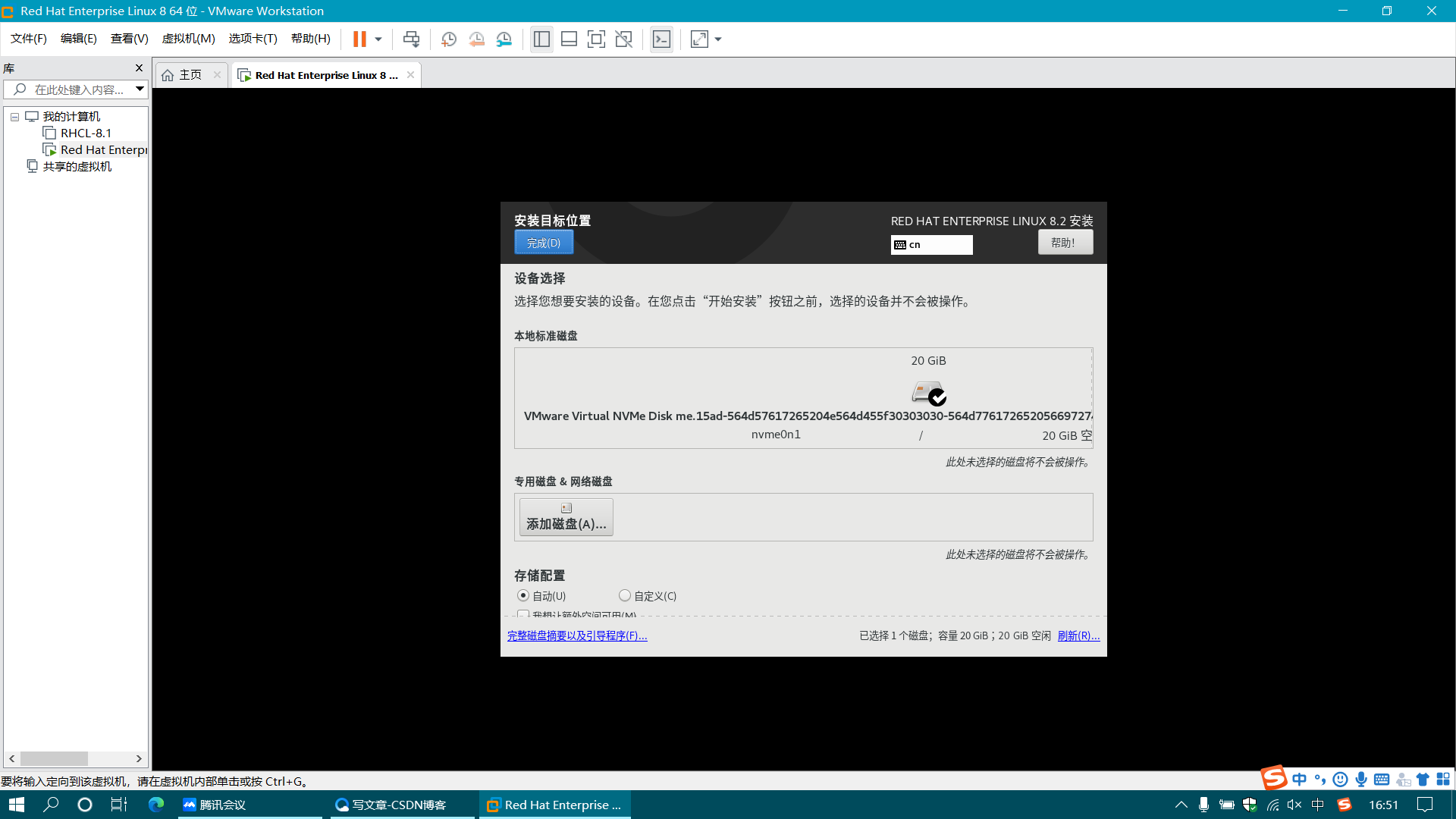Click the stretch guest display icon

pos(699,39)
